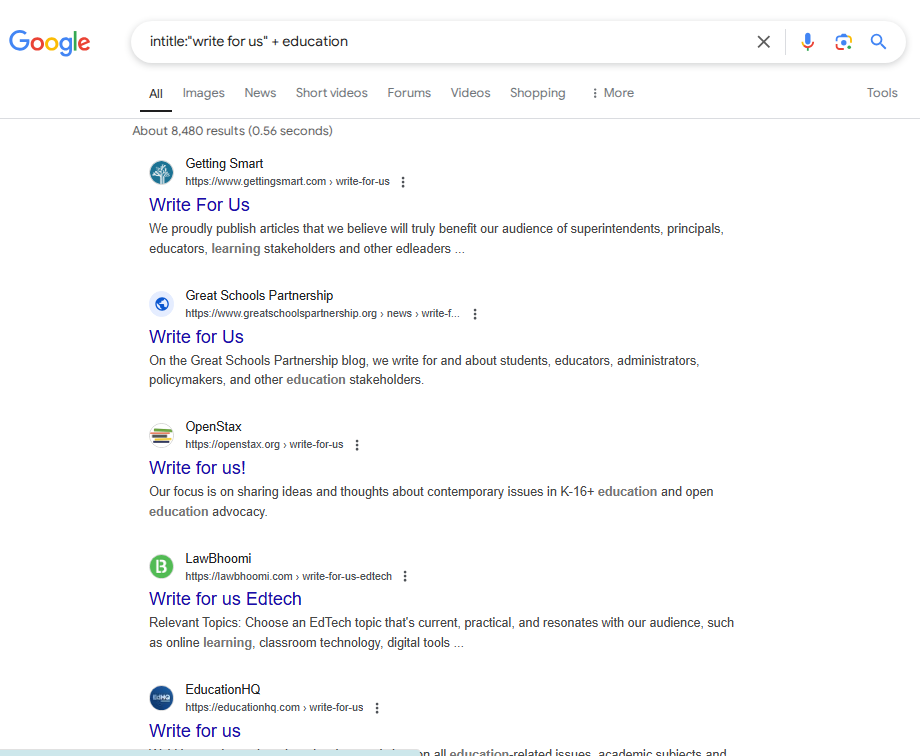Switch to the Shopping tab
Viewport: 920px width, 756px height.
tap(537, 93)
